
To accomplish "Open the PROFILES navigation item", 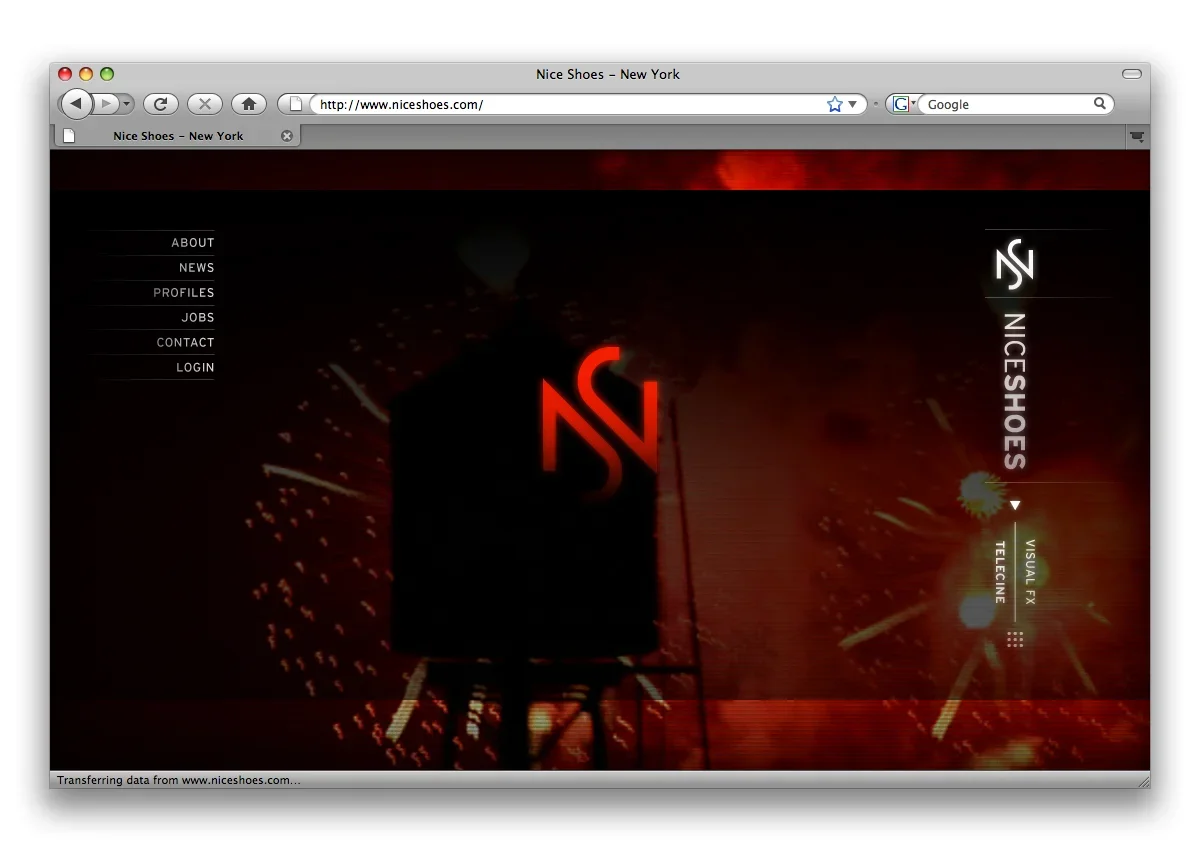I will pyautogui.click(x=183, y=292).
